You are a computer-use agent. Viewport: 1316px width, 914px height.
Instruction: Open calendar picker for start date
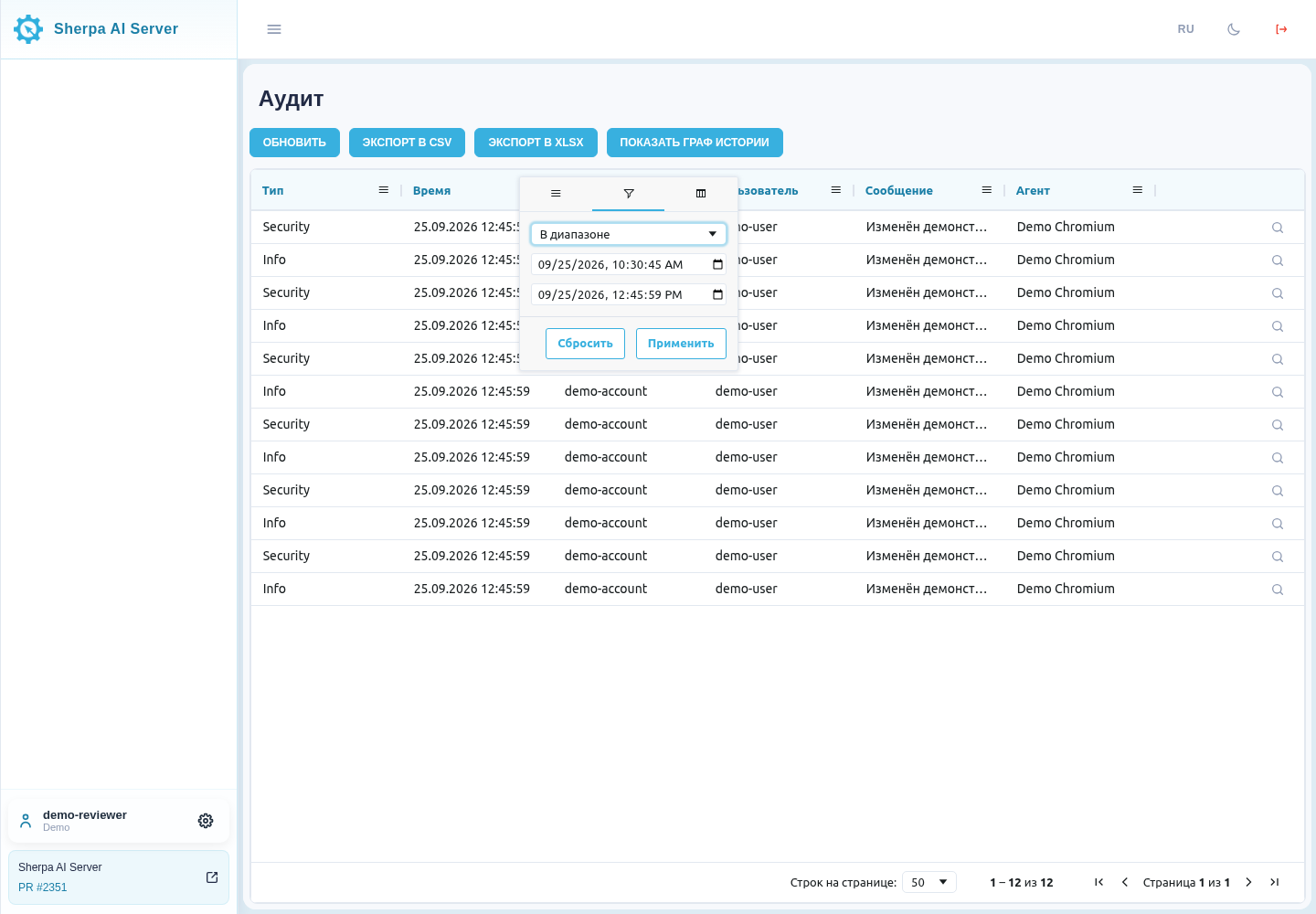[717, 265]
